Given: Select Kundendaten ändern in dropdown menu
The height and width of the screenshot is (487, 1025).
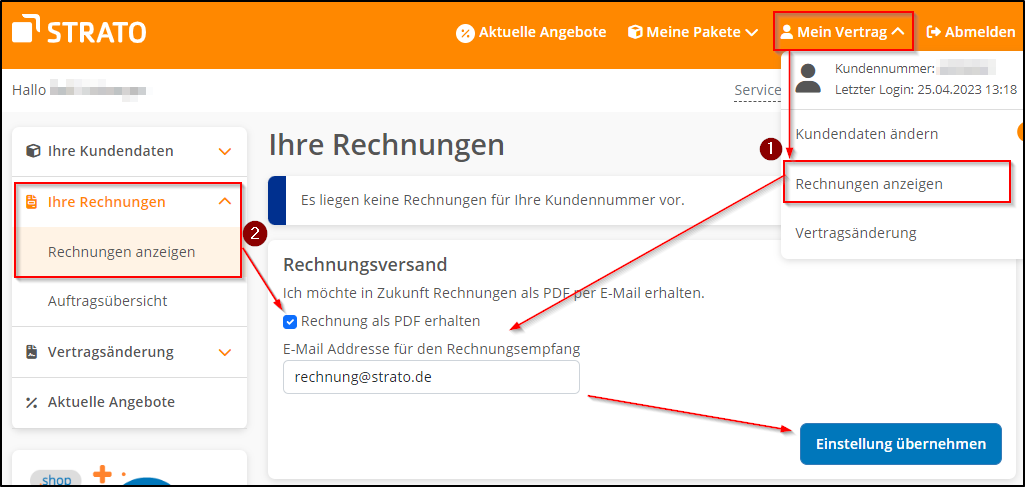Looking at the screenshot, I should click(x=866, y=134).
